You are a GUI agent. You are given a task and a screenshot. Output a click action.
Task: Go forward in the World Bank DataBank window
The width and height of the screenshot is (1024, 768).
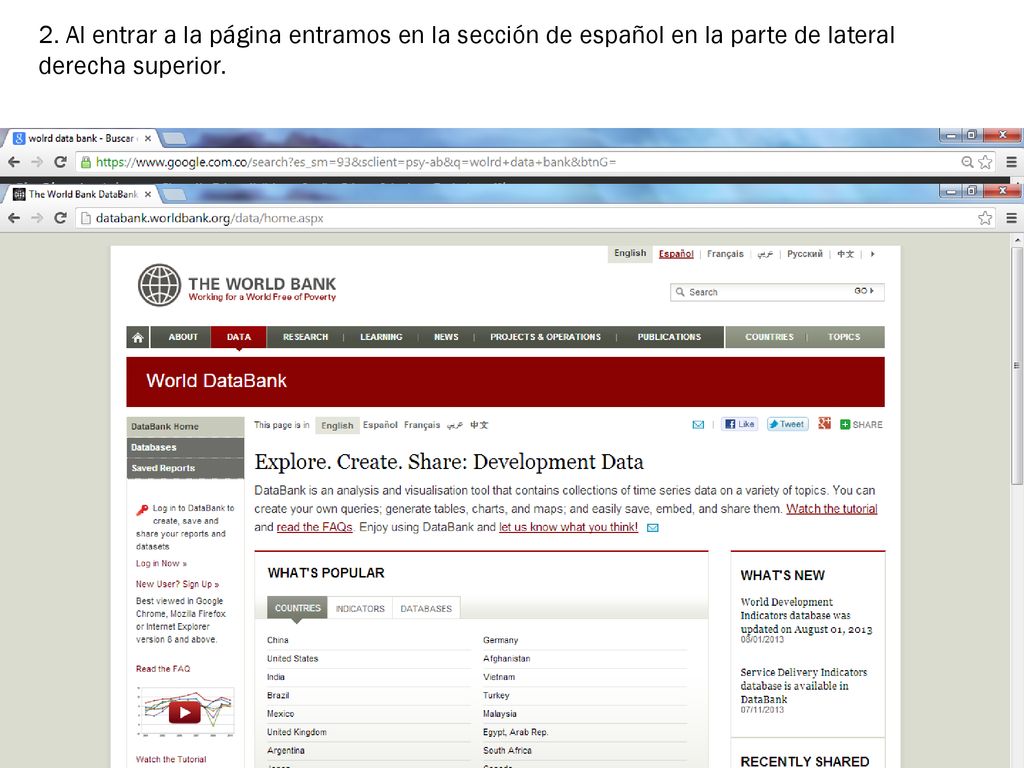37,218
